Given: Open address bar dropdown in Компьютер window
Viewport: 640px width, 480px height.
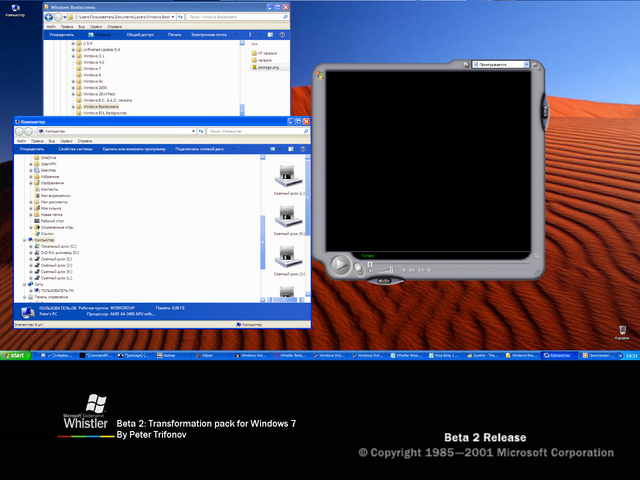Looking at the screenshot, I should coord(193,131).
